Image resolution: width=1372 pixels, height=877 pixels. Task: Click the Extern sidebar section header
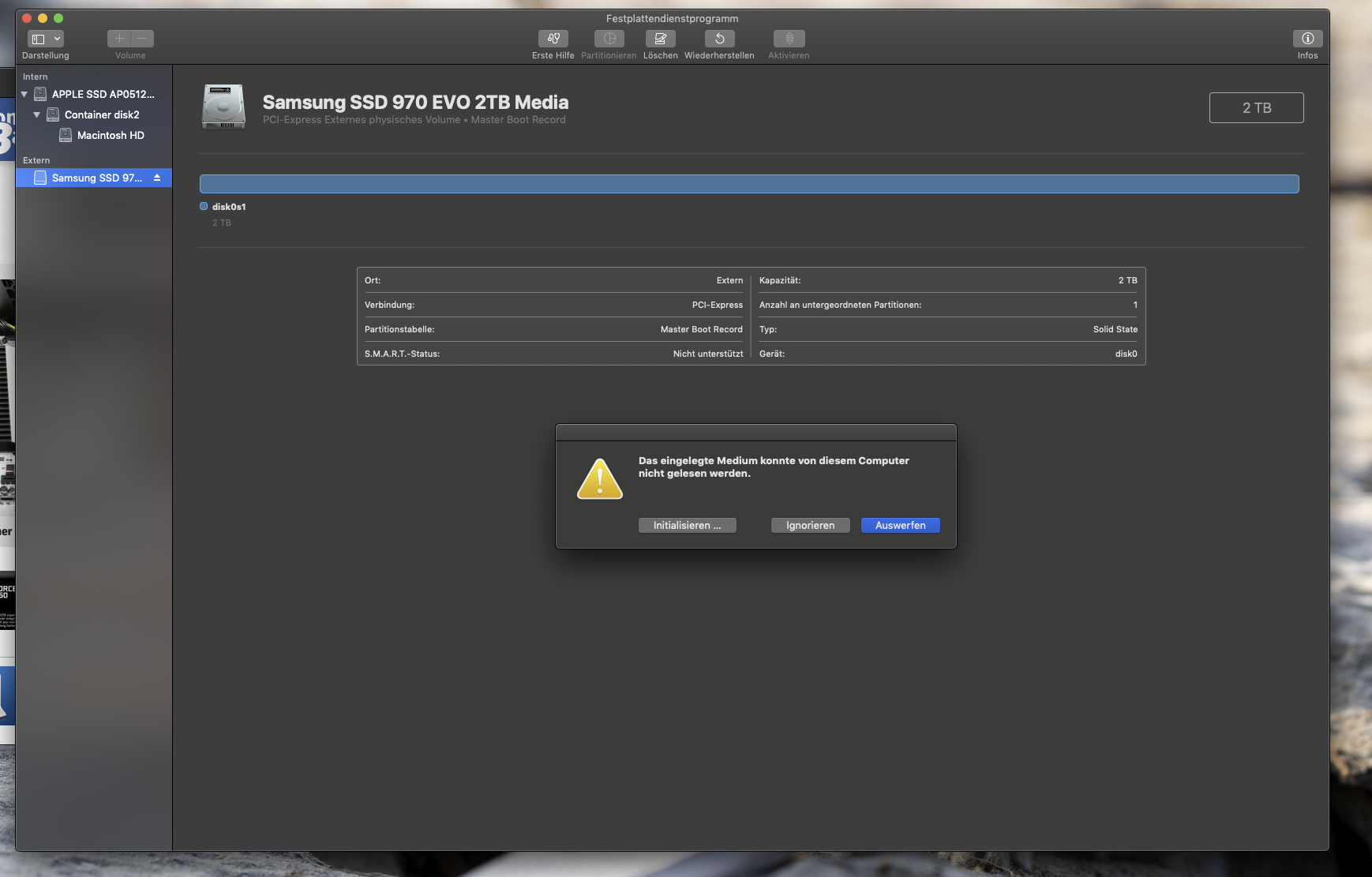(36, 160)
